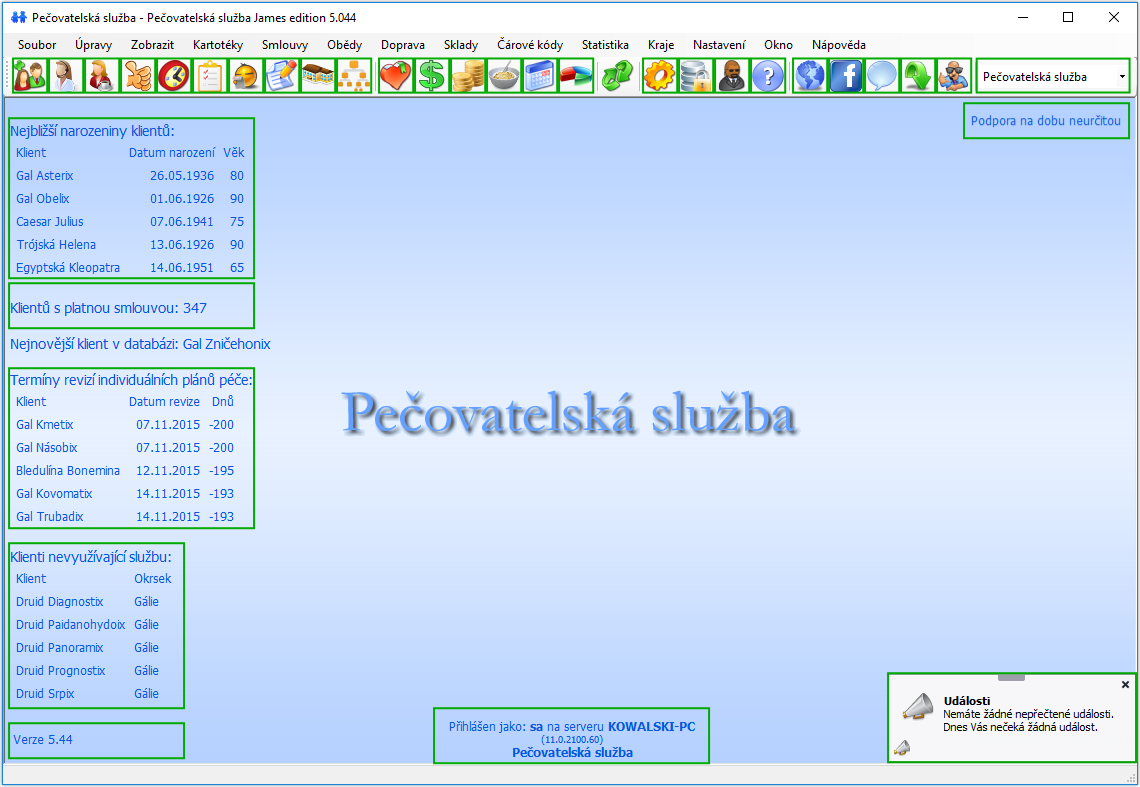Viewport: 1140px width, 787px height.
Task: Open help via the question mark icon
Action: (x=767, y=75)
